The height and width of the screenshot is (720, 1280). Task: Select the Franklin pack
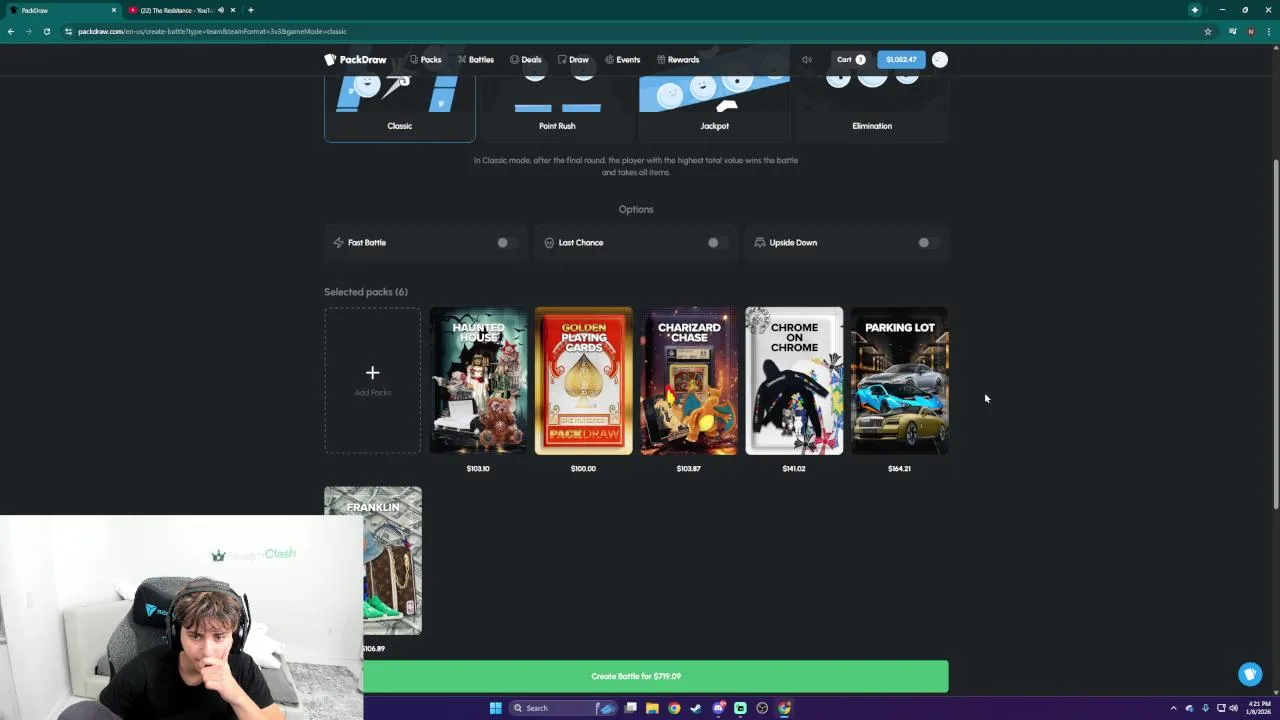(x=373, y=560)
